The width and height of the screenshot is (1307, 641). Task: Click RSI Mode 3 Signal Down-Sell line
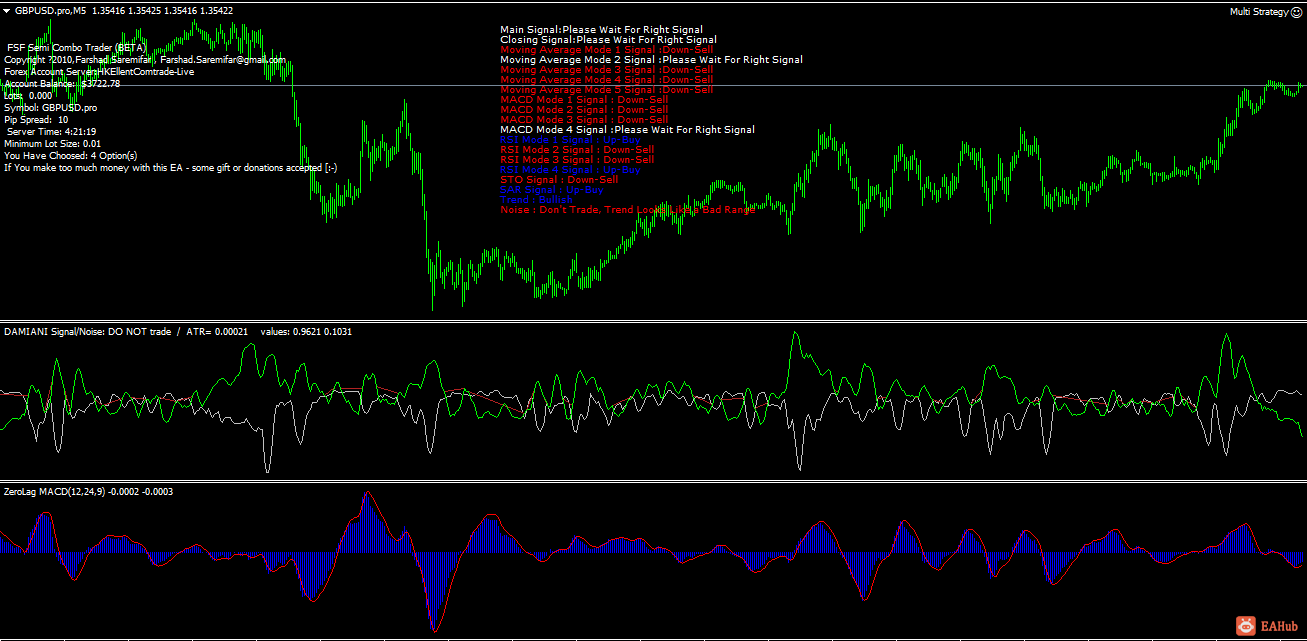pos(577,160)
